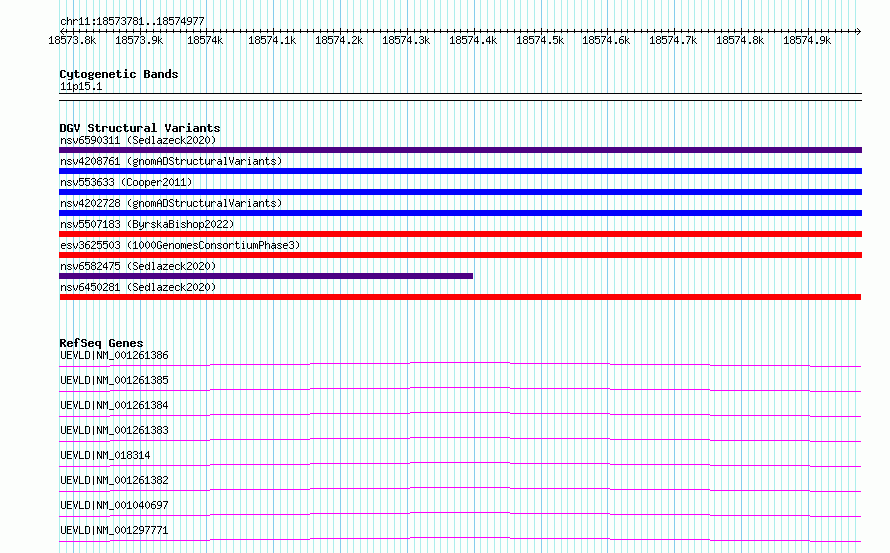Open transcript UEVLD|NM_001261383

[x=114, y=430]
